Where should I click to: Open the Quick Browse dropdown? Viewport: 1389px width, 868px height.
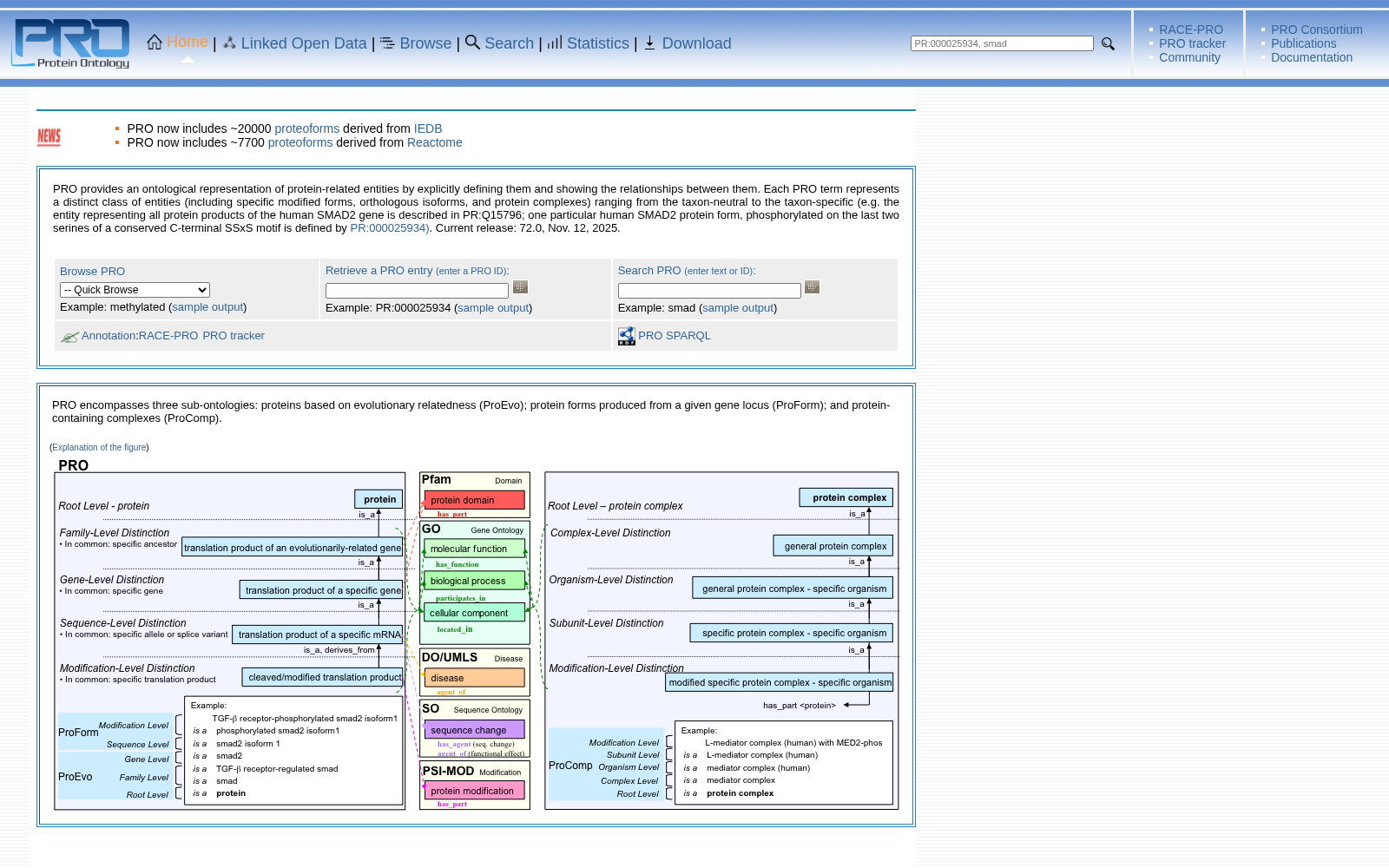tap(135, 290)
